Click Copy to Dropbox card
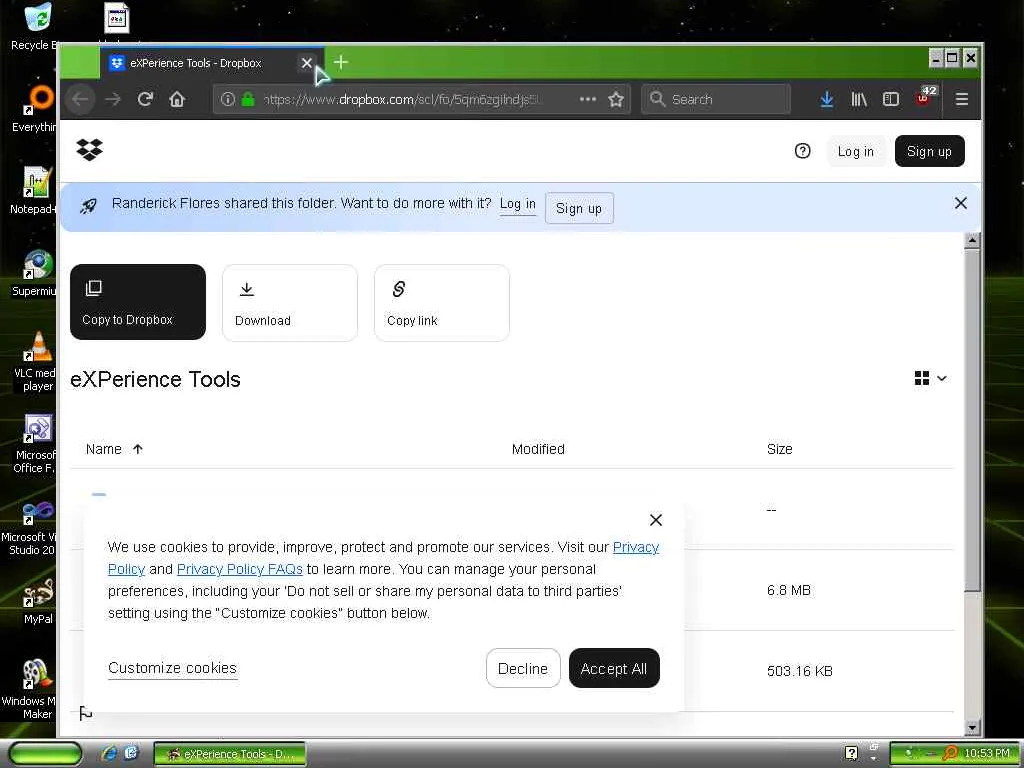 pyautogui.click(x=138, y=302)
